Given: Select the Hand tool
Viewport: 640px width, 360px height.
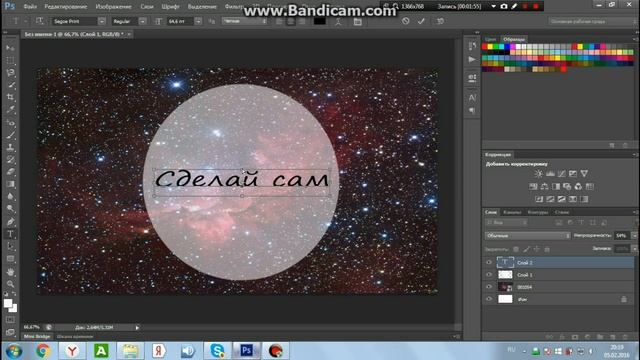Looking at the screenshot, I should click(x=10, y=271).
